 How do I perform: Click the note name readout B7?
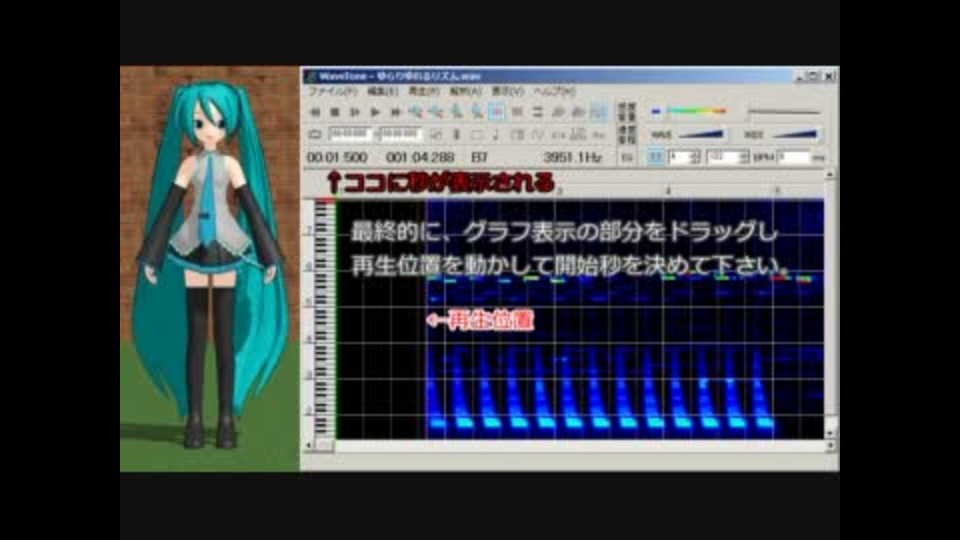479,157
